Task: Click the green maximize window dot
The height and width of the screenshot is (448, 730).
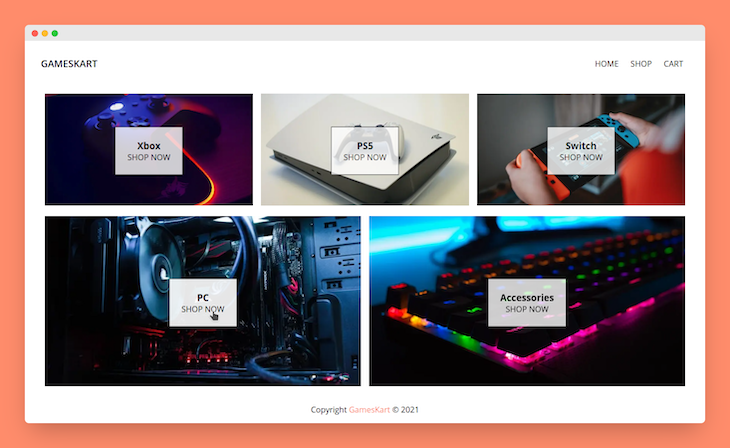Action: point(55,33)
